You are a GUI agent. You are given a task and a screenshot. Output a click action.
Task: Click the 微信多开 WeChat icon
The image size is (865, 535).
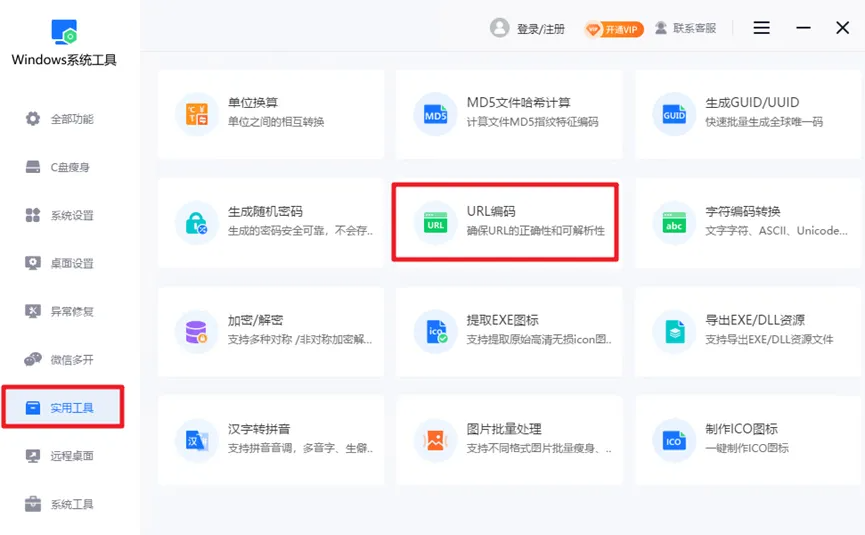pos(33,360)
